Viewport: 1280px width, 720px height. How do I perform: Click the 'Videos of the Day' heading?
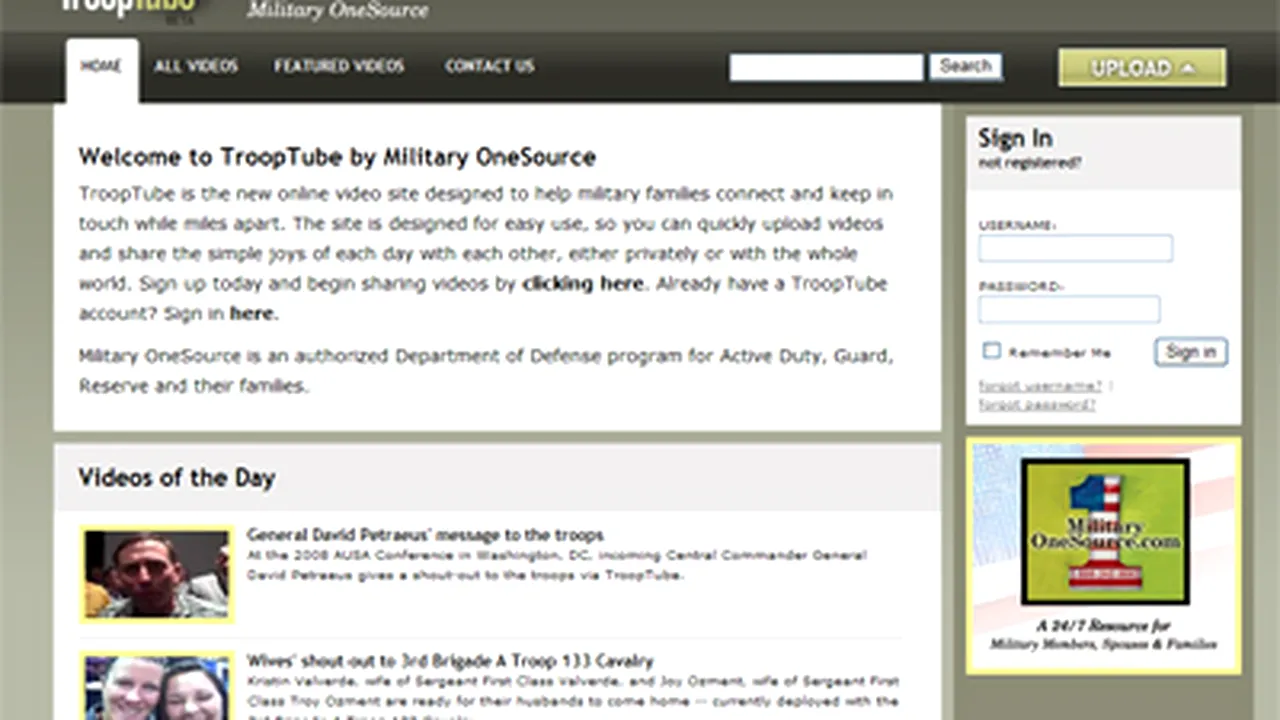pyautogui.click(x=176, y=478)
